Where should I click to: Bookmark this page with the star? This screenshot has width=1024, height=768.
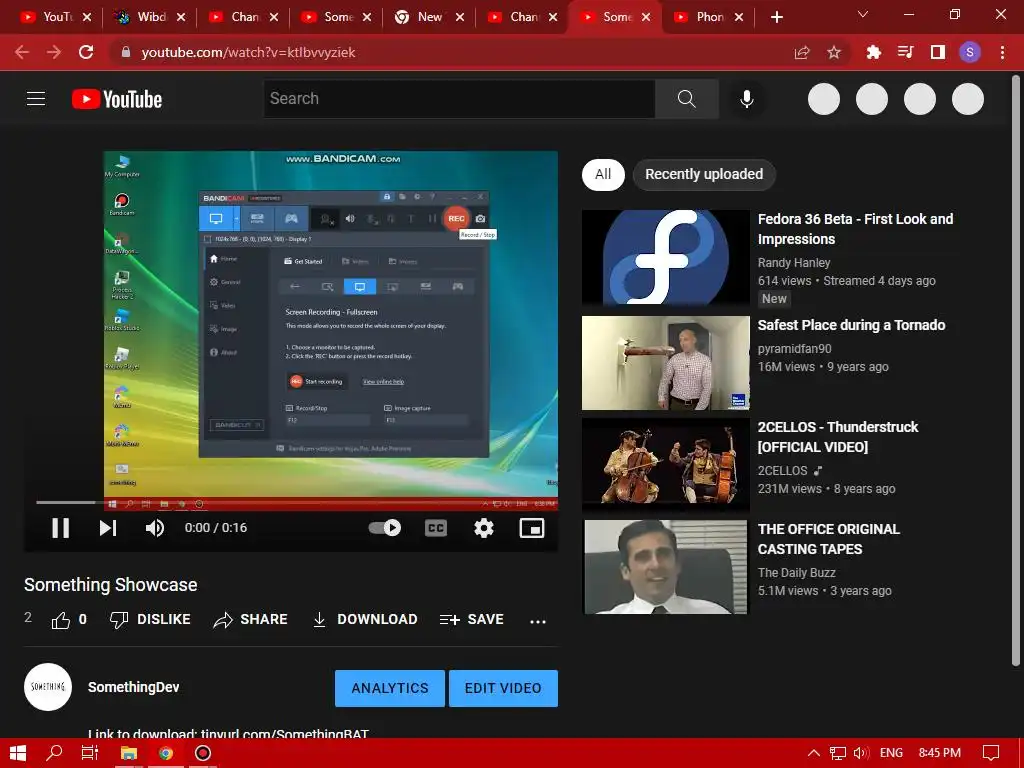834,52
